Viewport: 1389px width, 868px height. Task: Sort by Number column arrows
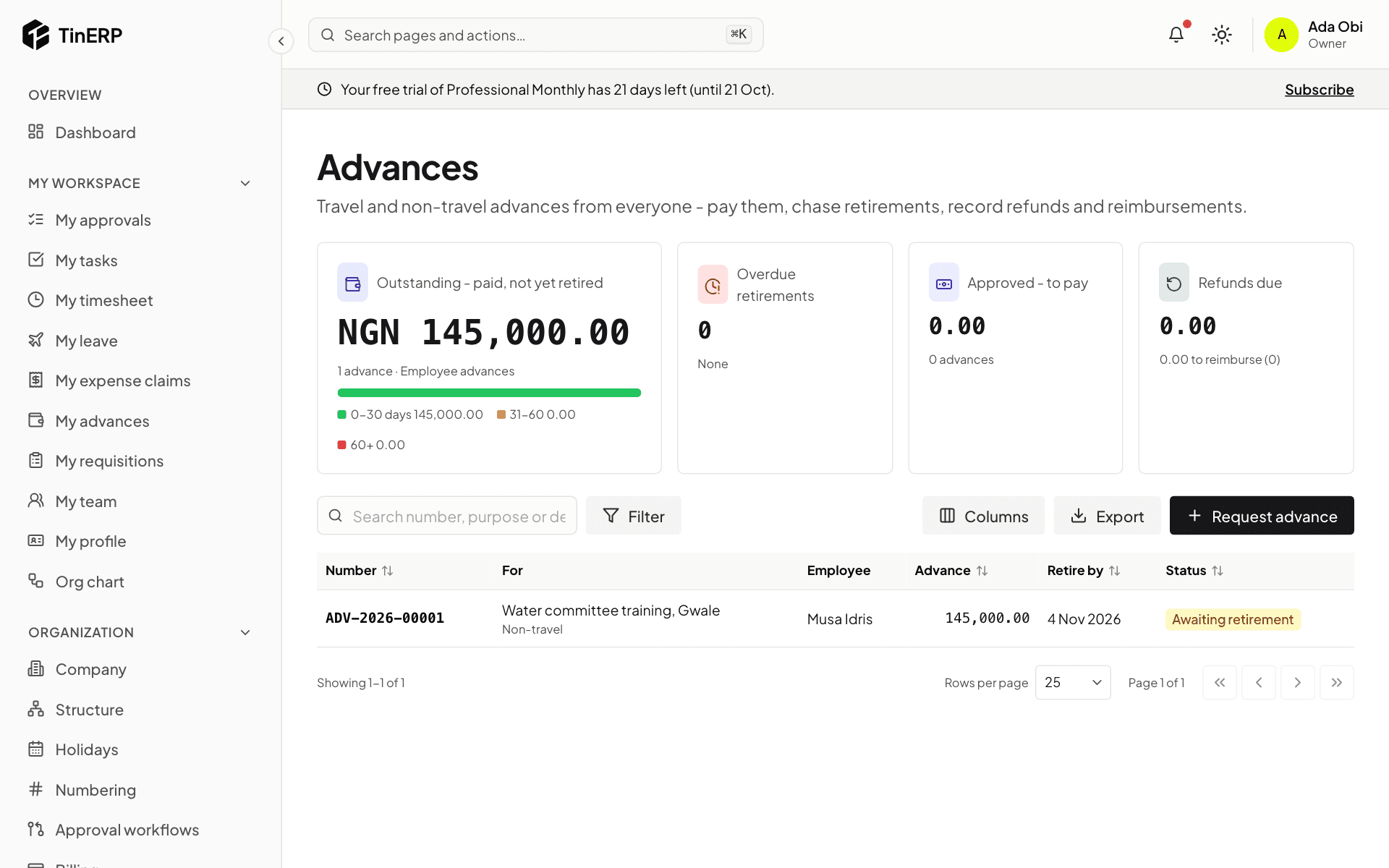pos(388,571)
